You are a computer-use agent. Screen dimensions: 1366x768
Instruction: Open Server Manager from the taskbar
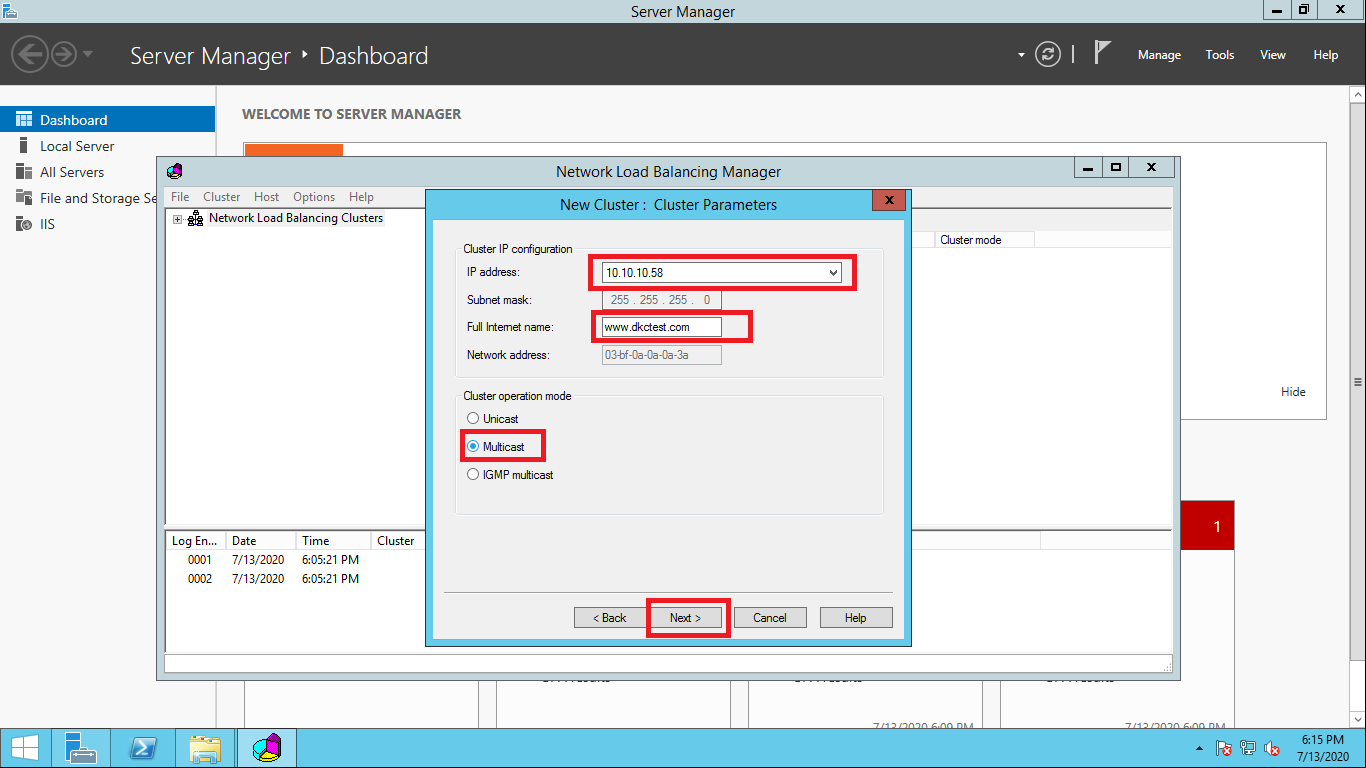[x=82, y=748]
